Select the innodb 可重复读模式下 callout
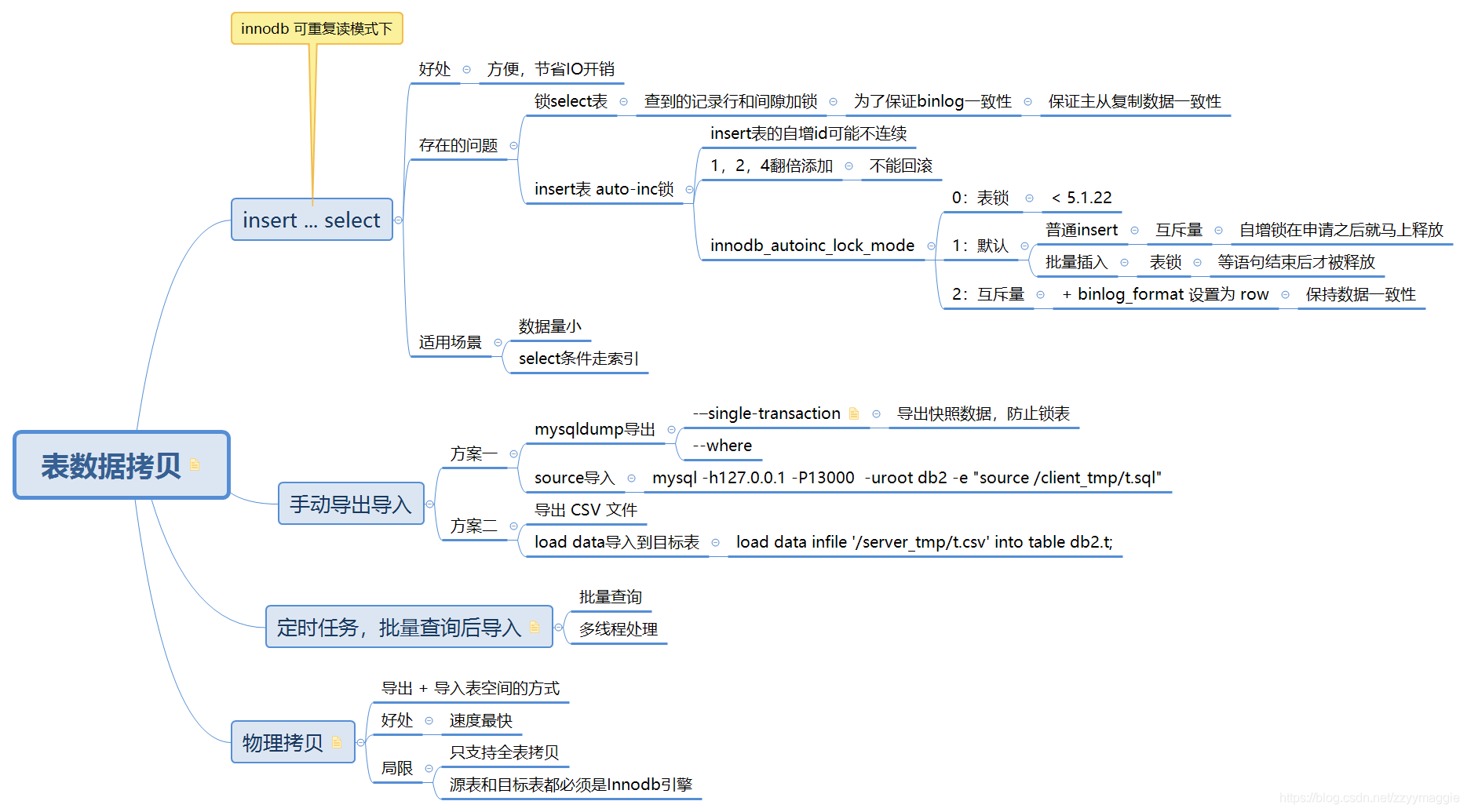This screenshot has width=1467, height=812. point(316,28)
